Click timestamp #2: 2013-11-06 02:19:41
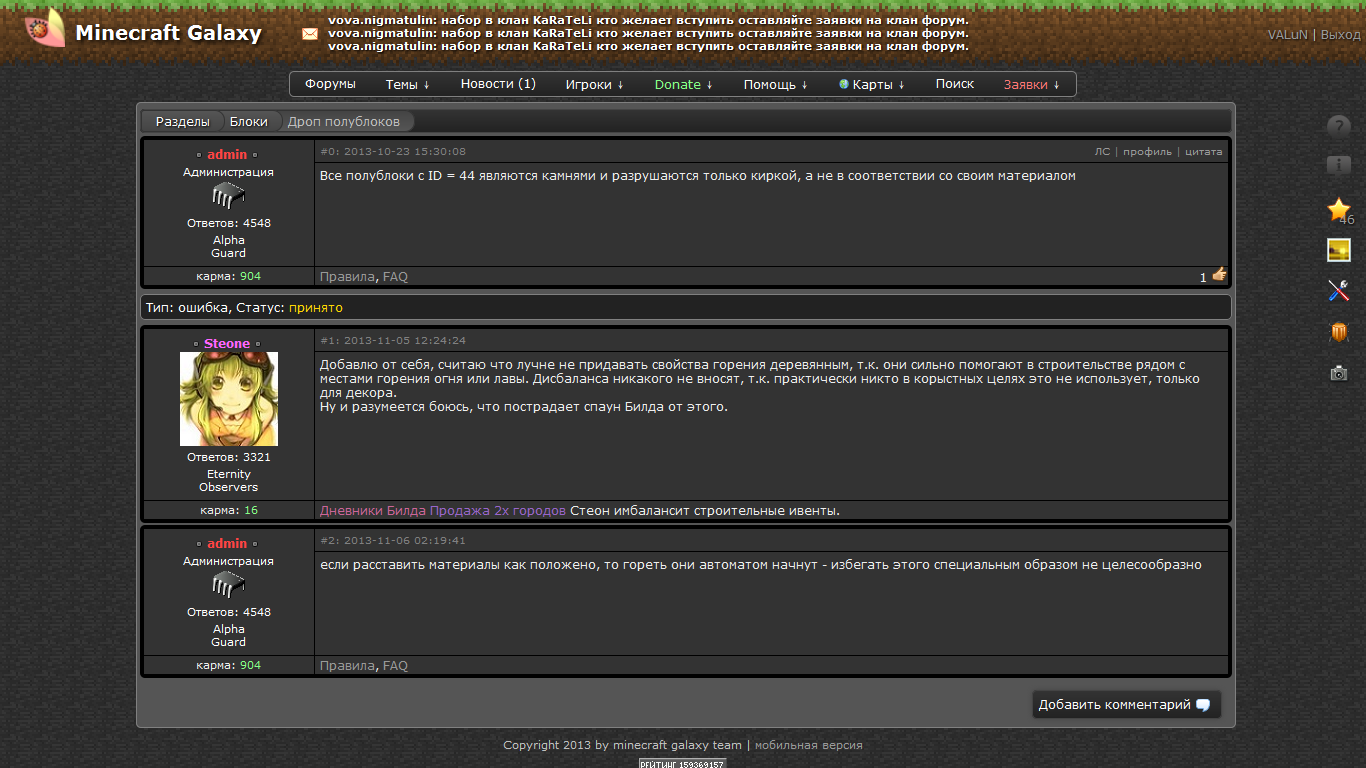The width and height of the screenshot is (1366, 768). tap(393, 540)
